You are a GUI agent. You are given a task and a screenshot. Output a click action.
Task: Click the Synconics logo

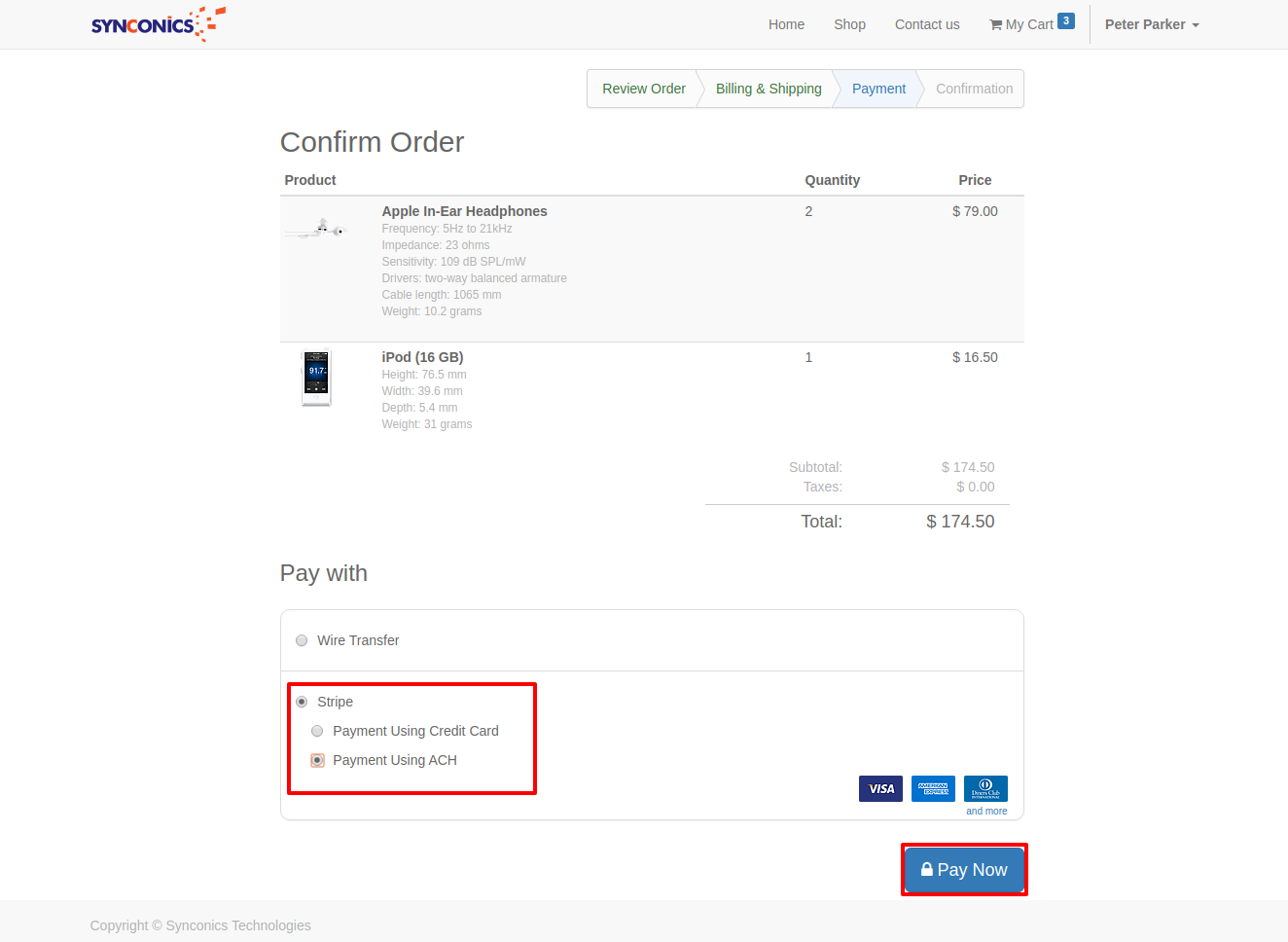158,24
